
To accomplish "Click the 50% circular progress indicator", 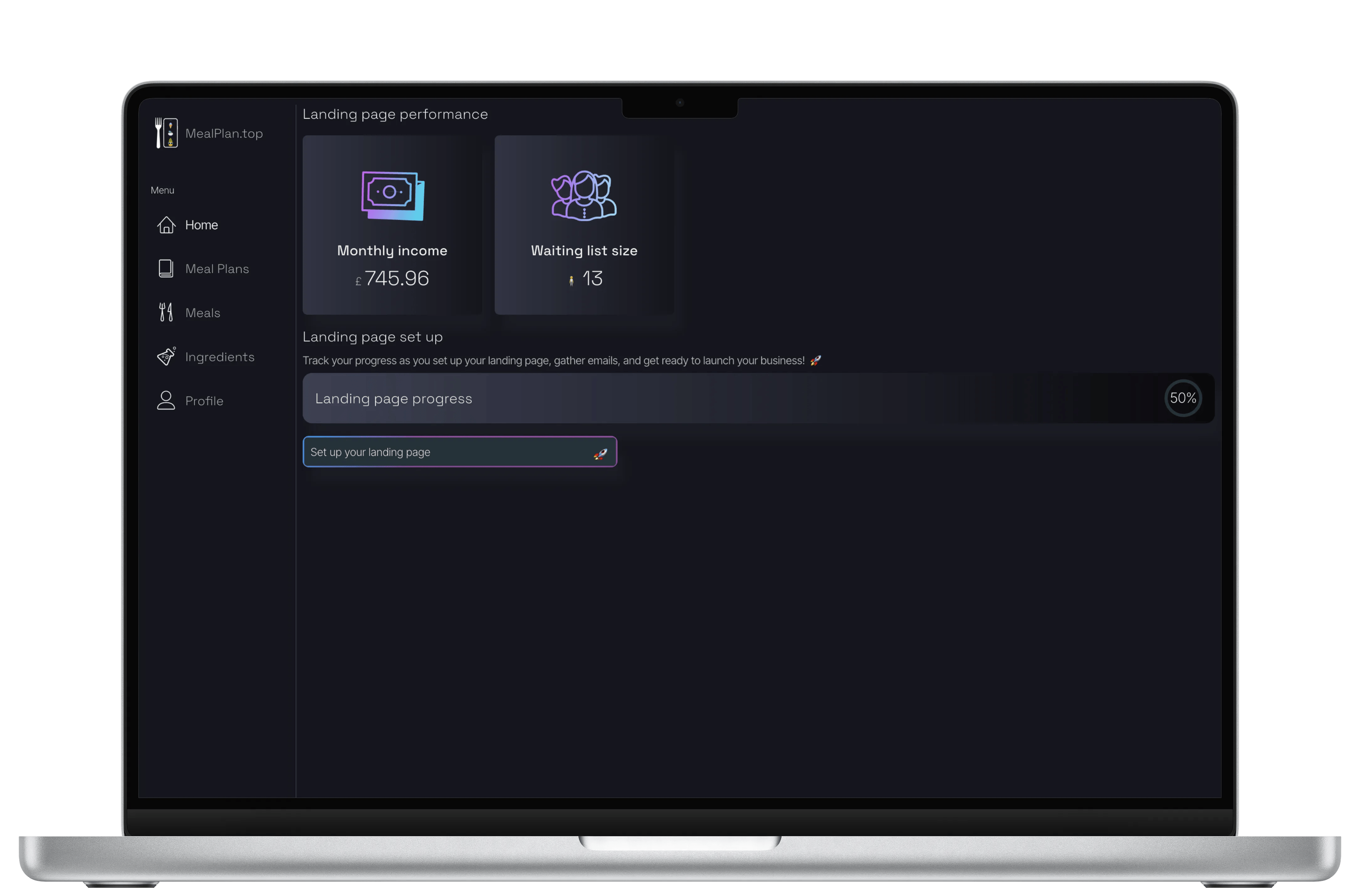I will (x=1183, y=398).
